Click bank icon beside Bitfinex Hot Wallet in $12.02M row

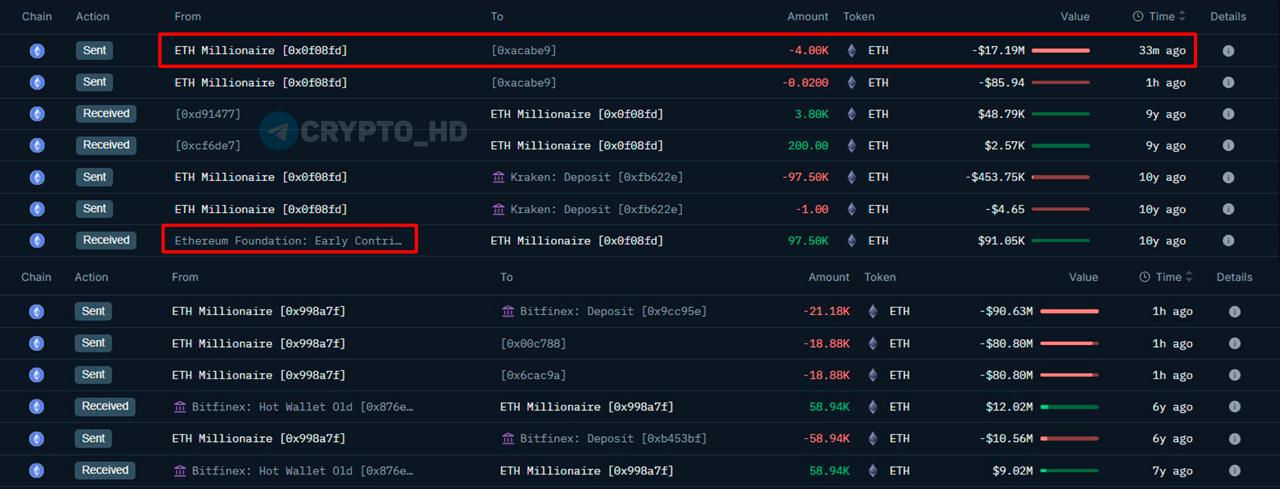click(x=180, y=407)
